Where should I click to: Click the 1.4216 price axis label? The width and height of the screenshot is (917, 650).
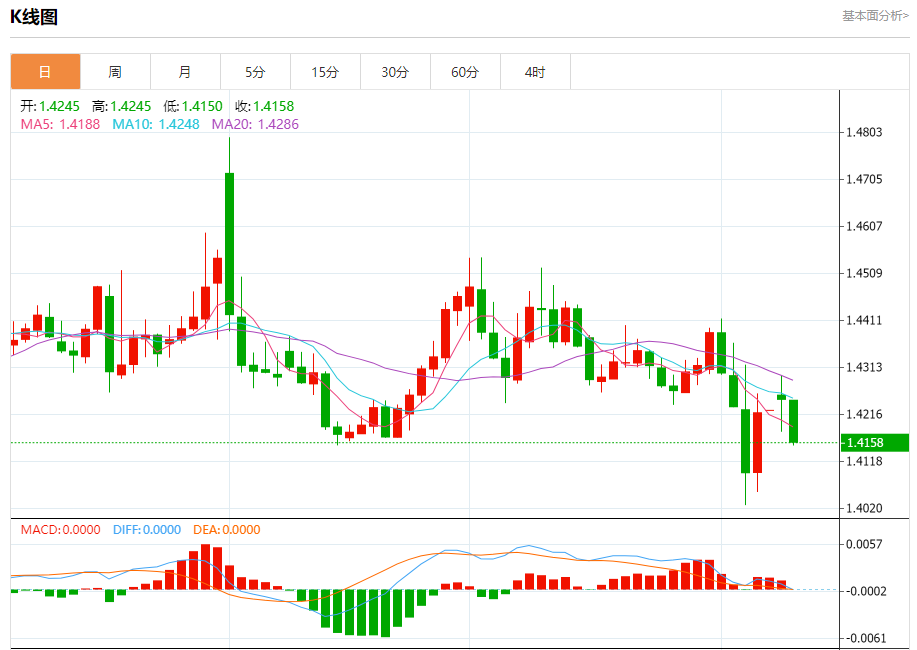[864, 414]
